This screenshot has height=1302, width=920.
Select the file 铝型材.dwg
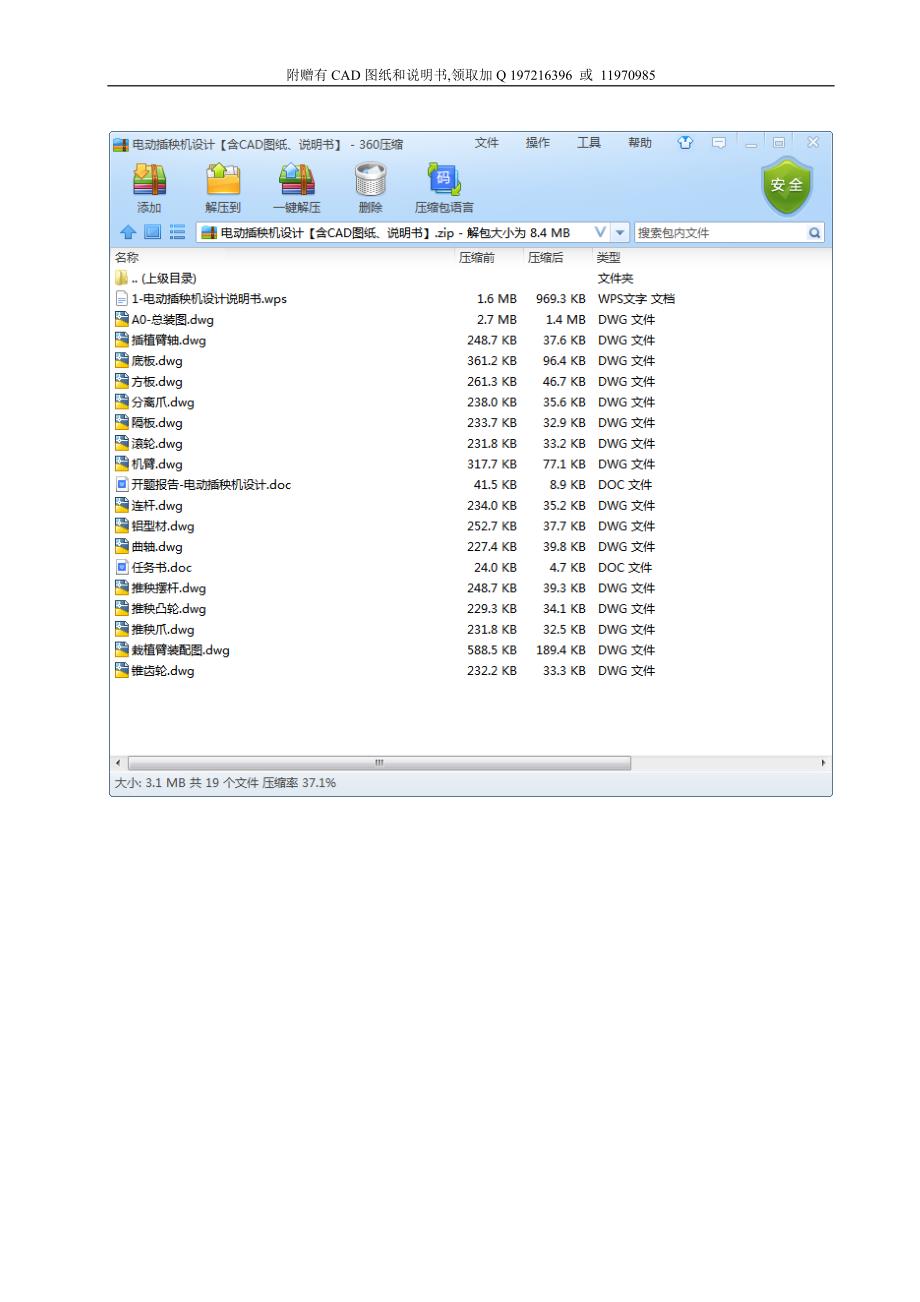[x=163, y=526]
